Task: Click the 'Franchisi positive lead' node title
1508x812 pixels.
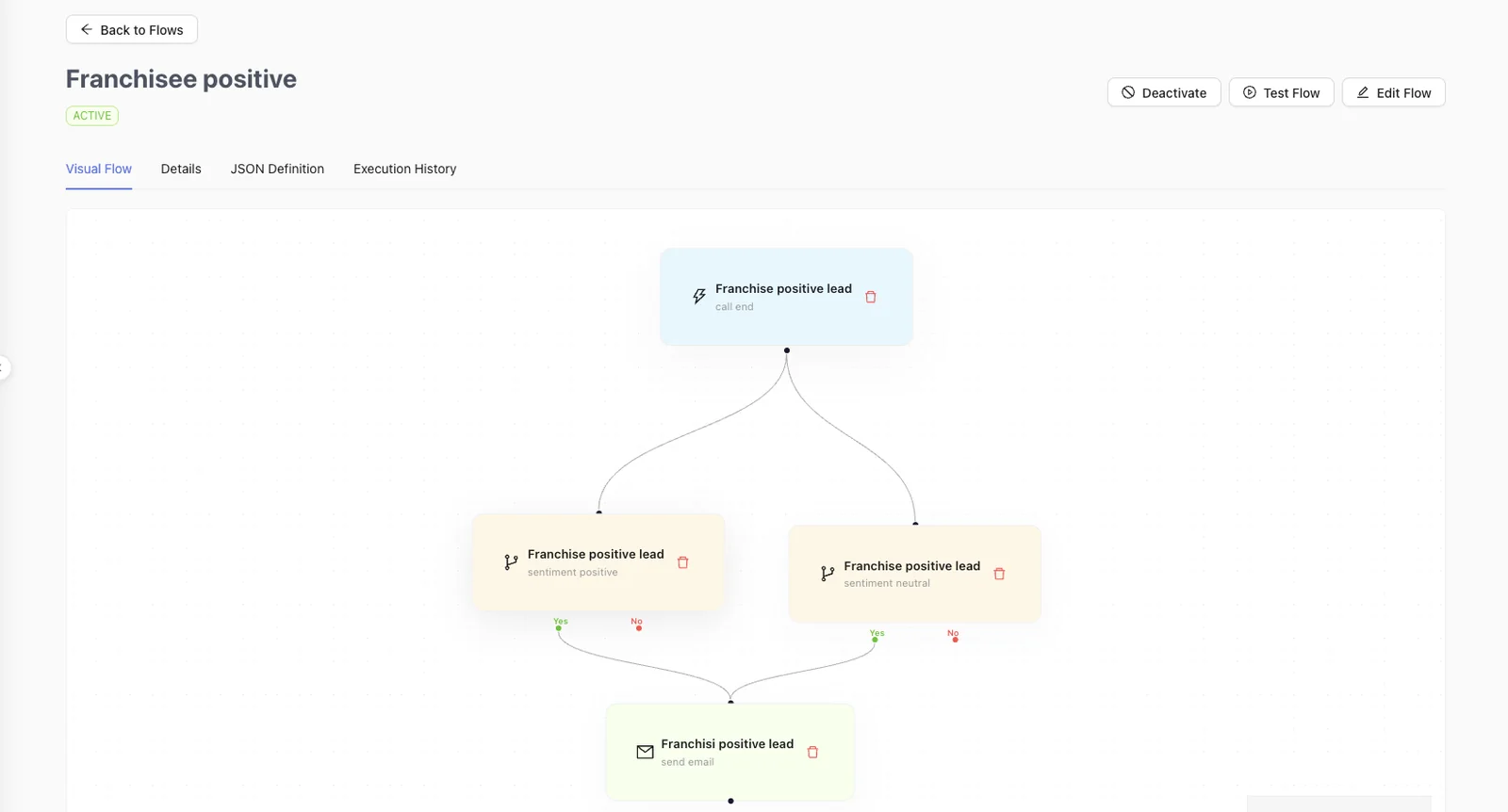Action: tap(728, 744)
